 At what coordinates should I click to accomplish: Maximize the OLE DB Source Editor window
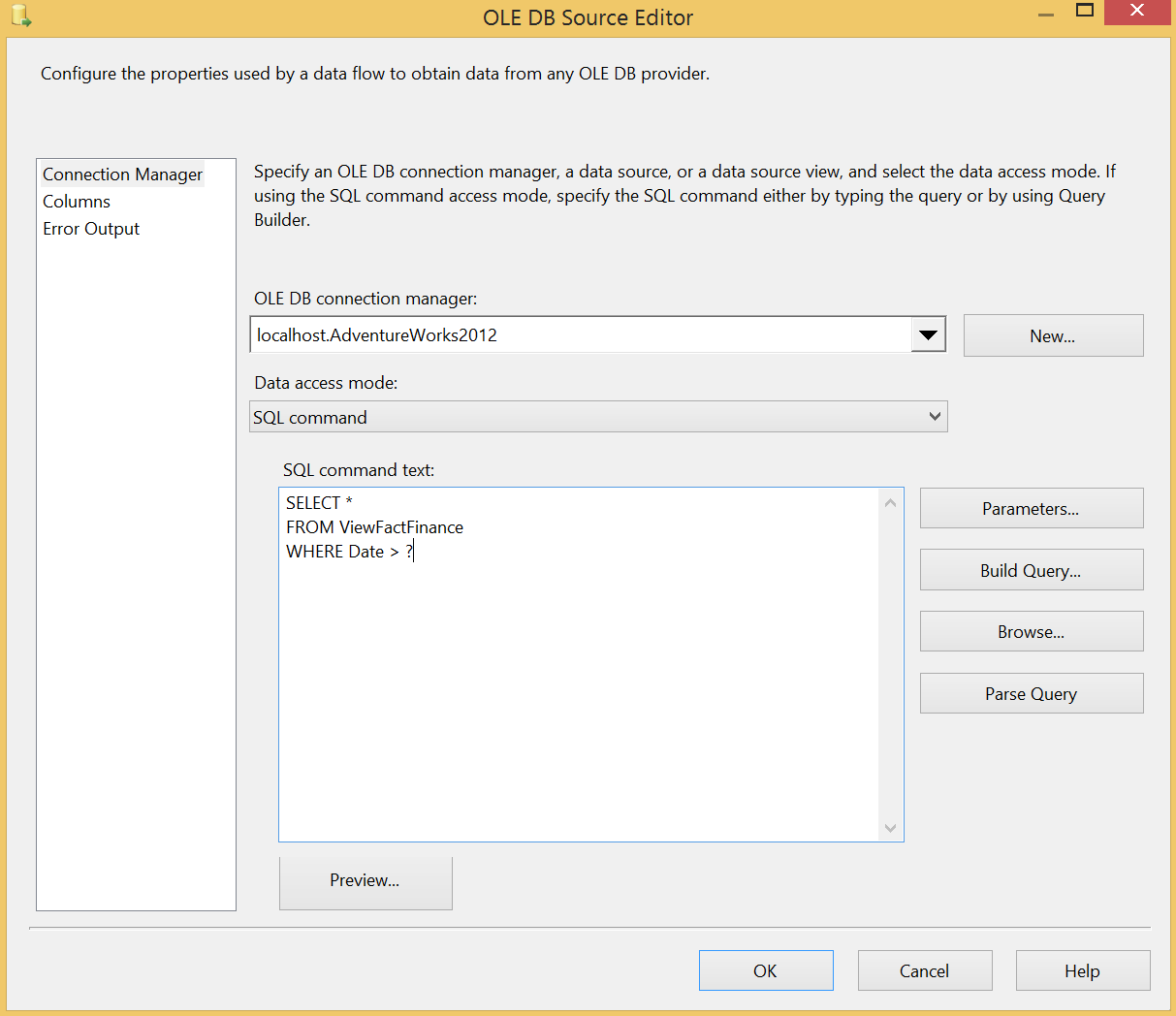(x=1085, y=11)
